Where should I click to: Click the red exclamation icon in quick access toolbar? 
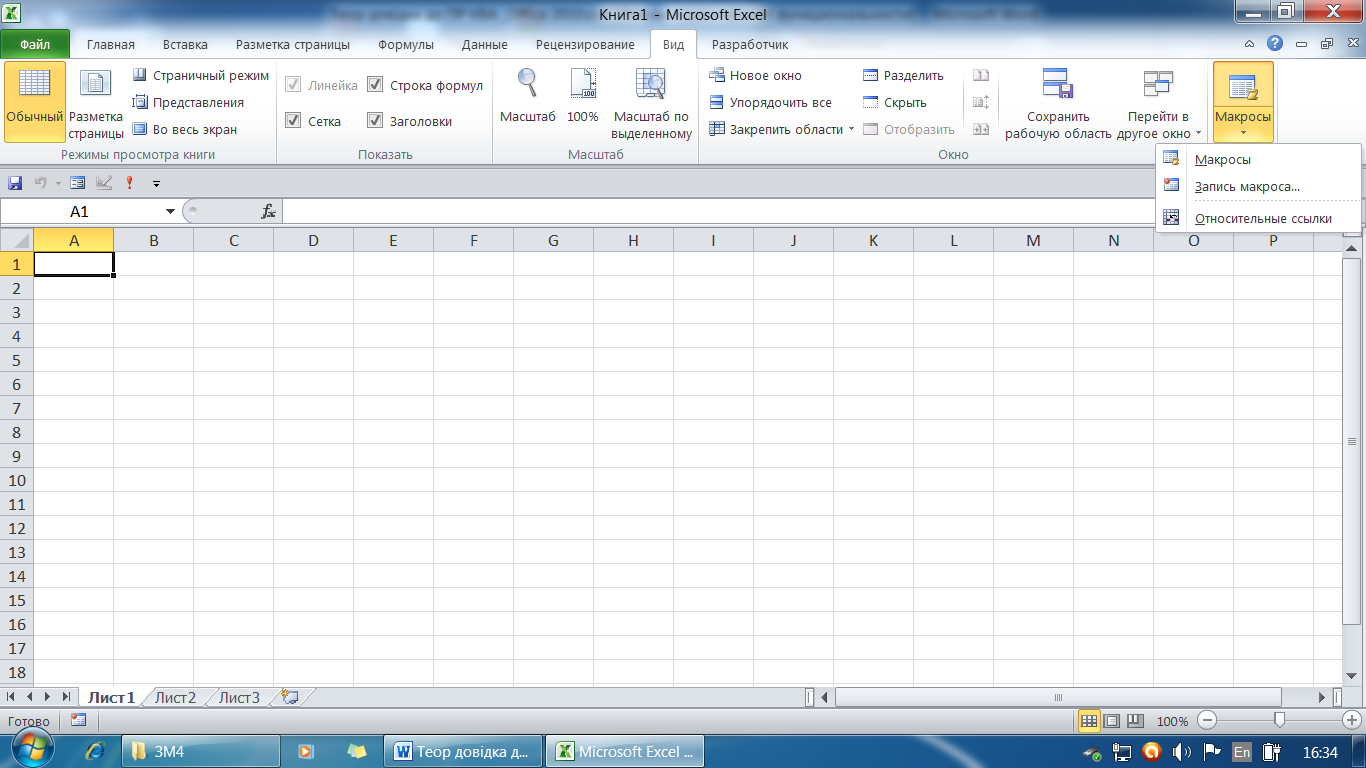point(129,183)
